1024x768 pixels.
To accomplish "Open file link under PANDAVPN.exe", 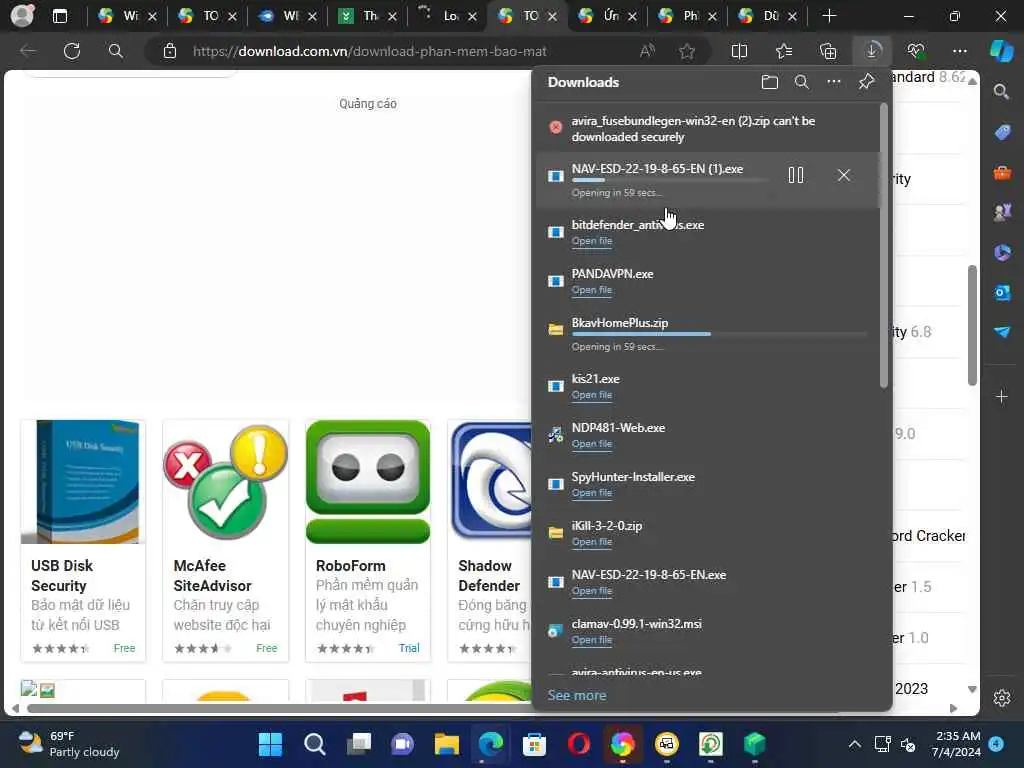I will [592, 290].
